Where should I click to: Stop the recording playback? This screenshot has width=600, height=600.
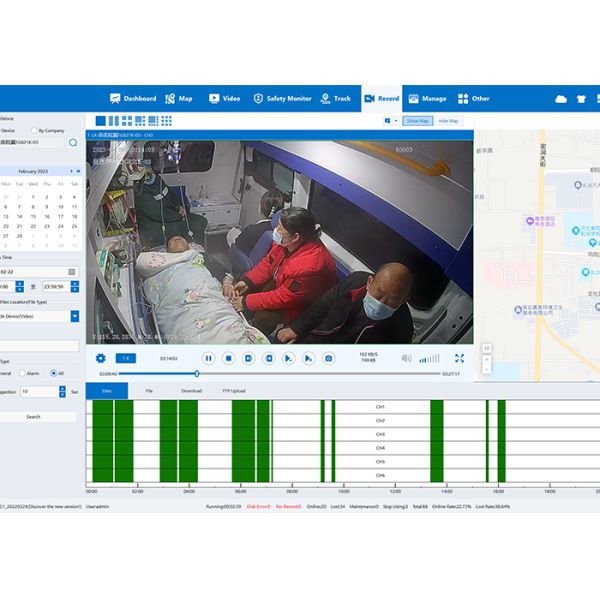(228, 358)
